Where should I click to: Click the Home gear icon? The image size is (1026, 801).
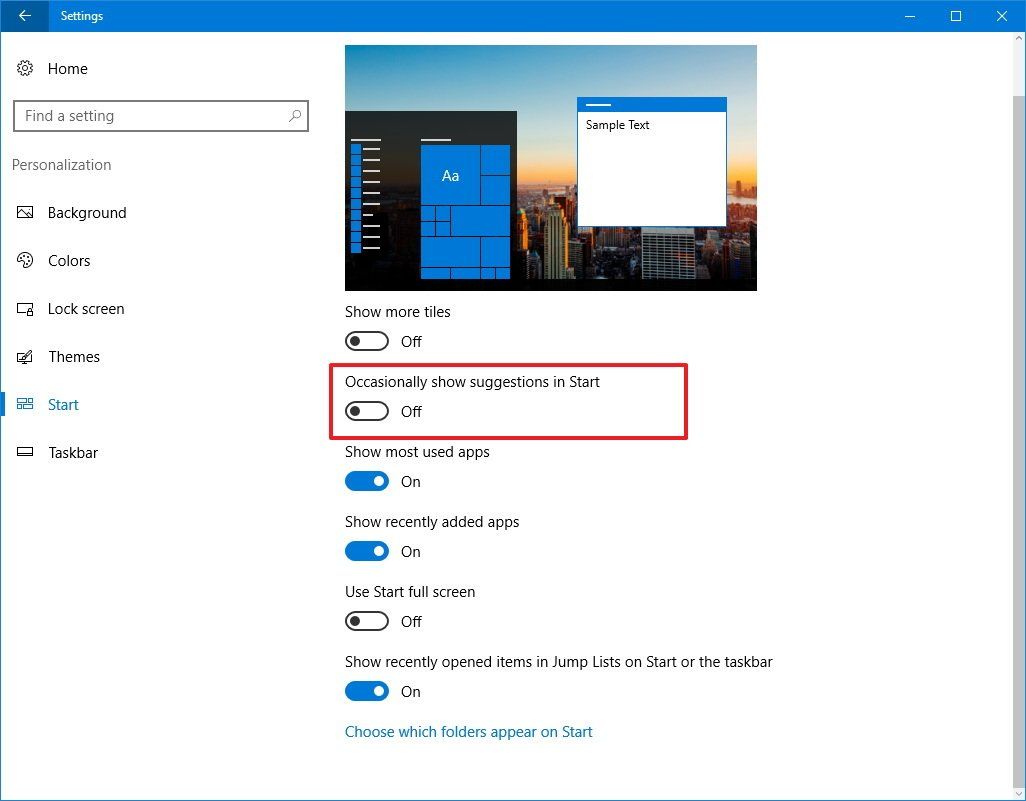tap(25, 68)
